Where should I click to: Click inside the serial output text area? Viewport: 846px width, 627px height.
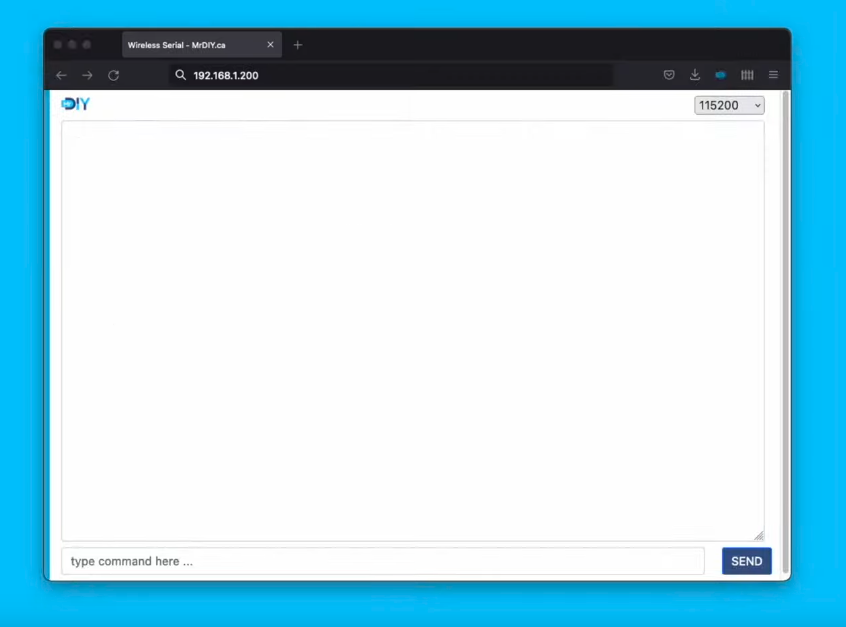(413, 331)
